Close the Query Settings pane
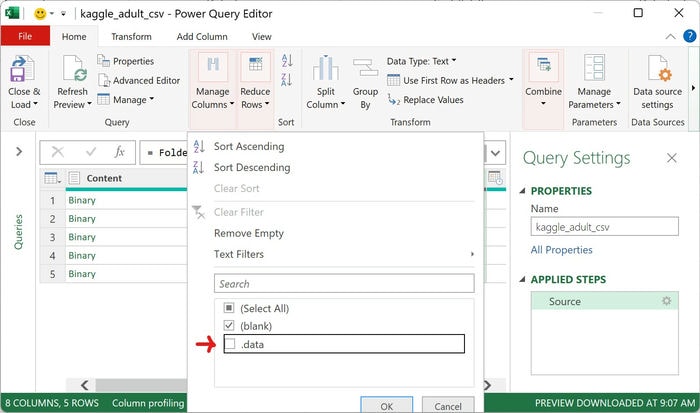700x413 pixels. point(671,158)
